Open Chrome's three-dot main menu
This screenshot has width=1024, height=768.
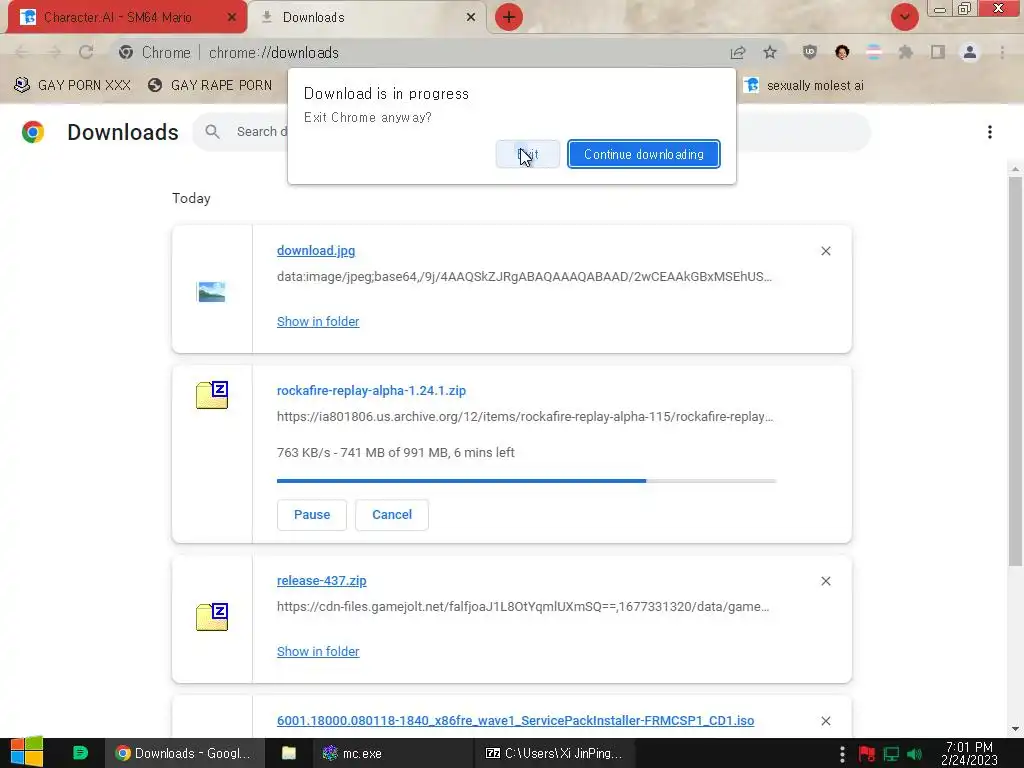click(1002, 52)
